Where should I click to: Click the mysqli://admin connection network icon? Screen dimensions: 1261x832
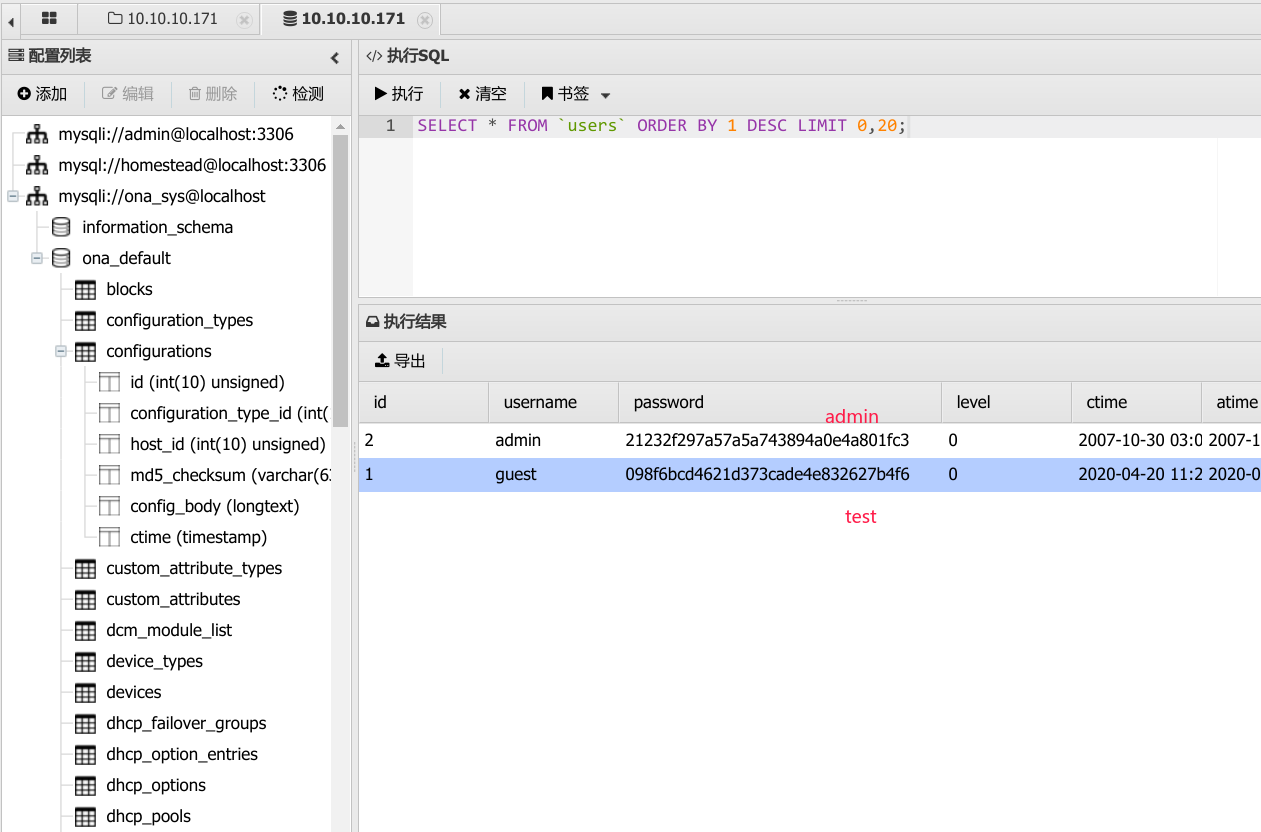37,134
